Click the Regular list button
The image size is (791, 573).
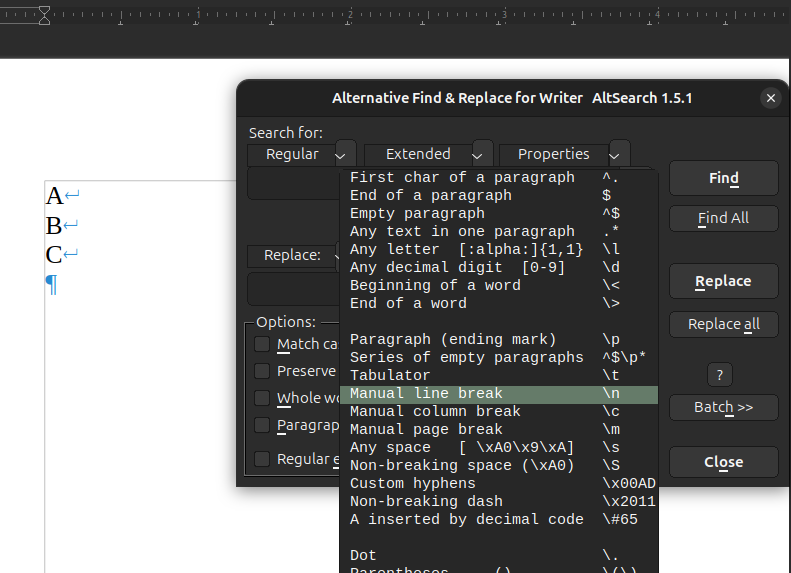pos(292,154)
